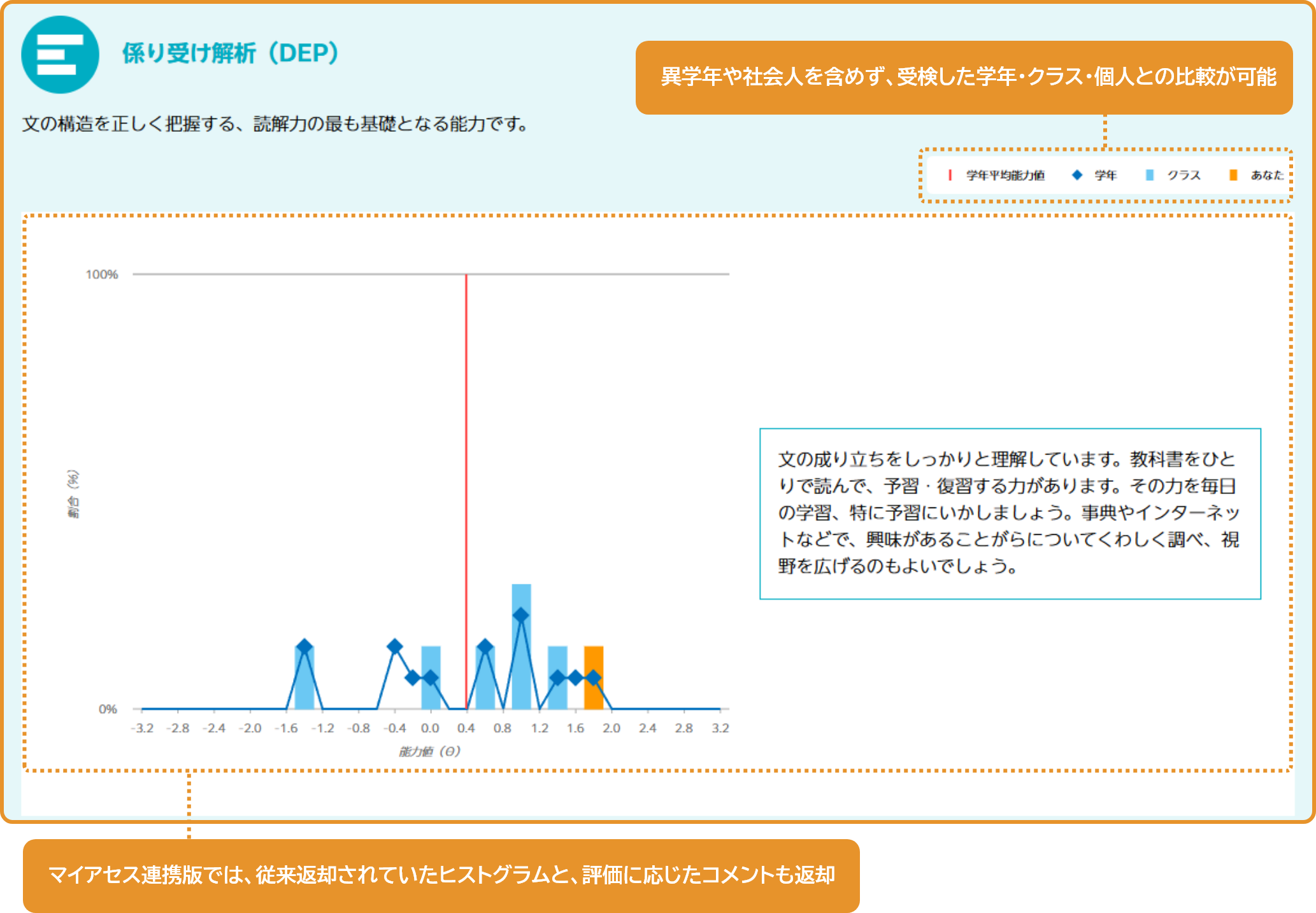
Task: Click the evaluation comment text box
Action: click(1010, 514)
